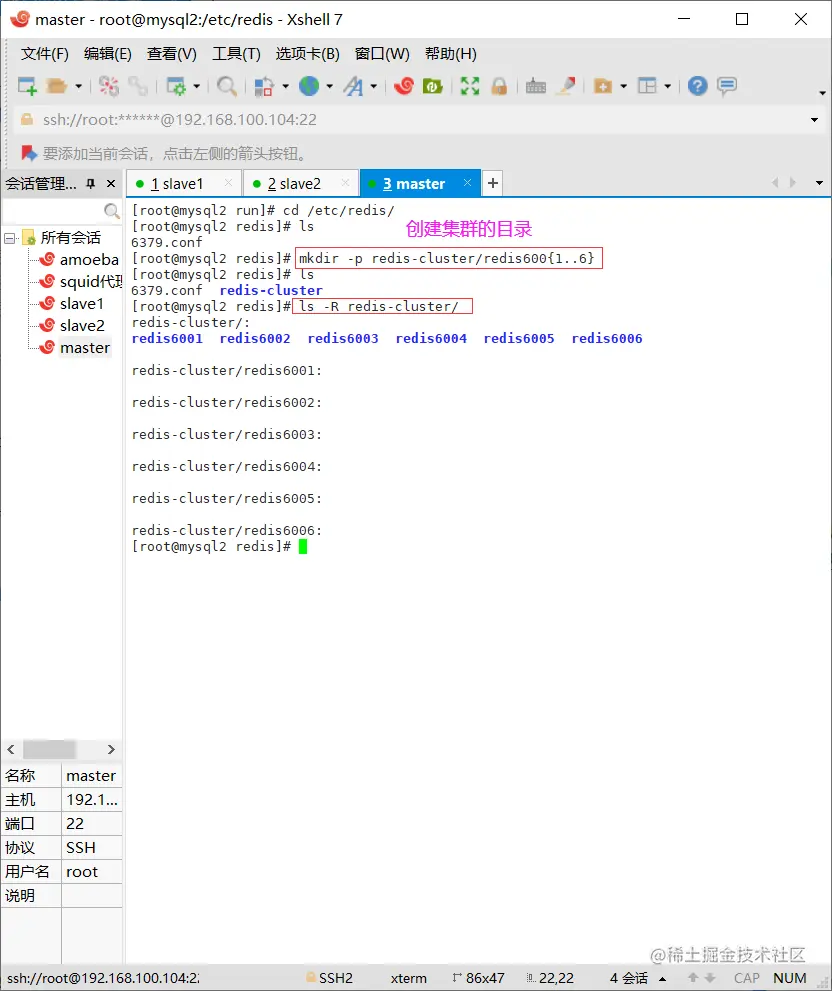Screen dimensions: 832x991
Task: Open the address bar dropdown arrow
Action: pos(814,120)
